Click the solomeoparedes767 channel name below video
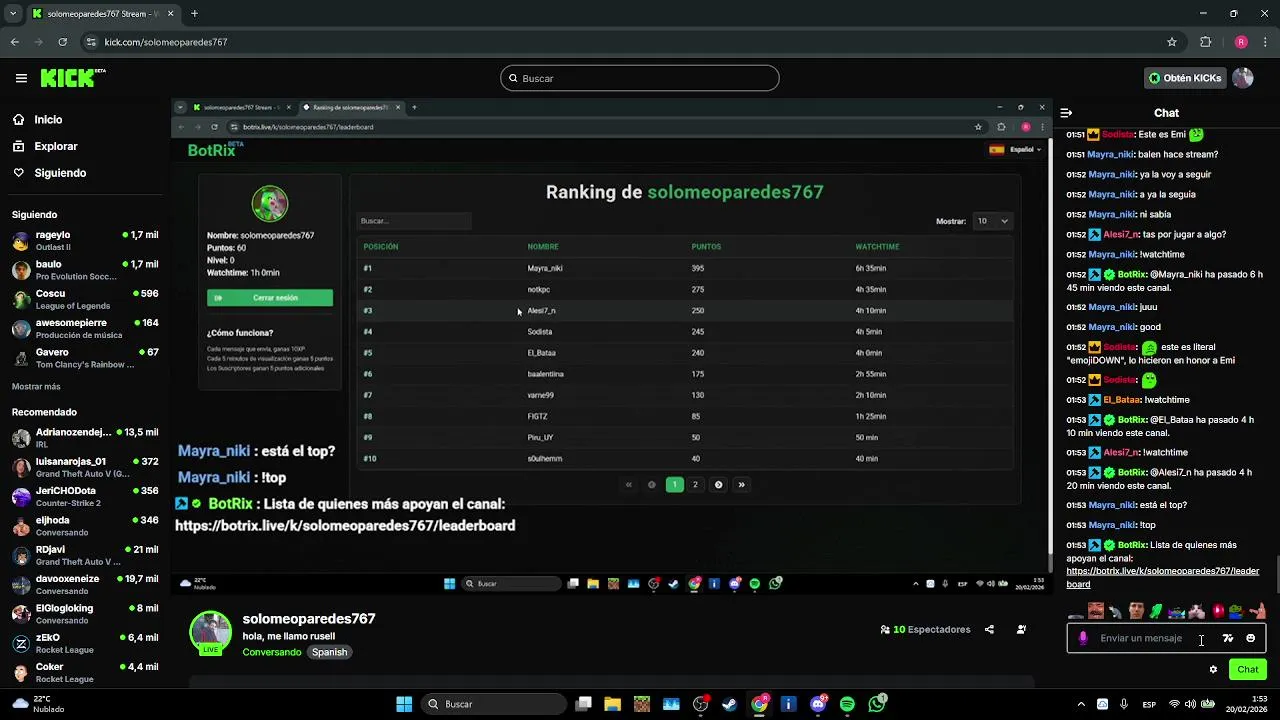The height and width of the screenshot is (720, 1280). 309,619
